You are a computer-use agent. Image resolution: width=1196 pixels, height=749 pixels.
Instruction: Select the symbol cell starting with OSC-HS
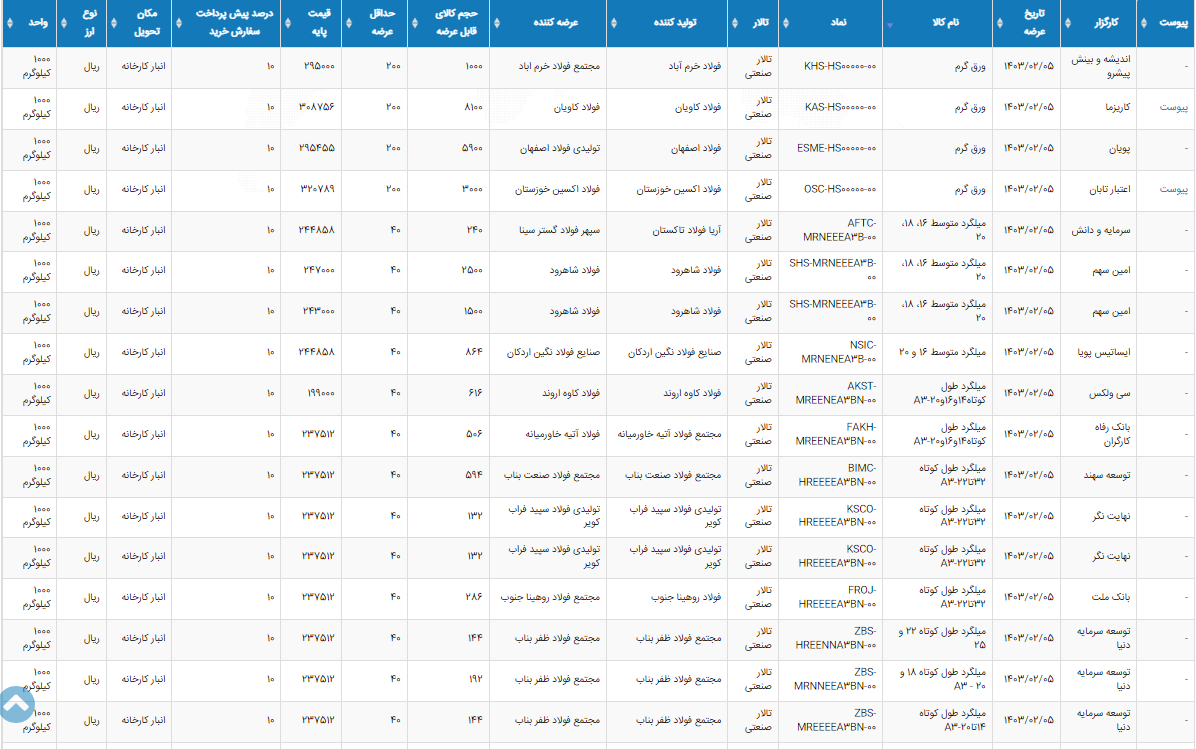tap(840, 189)
